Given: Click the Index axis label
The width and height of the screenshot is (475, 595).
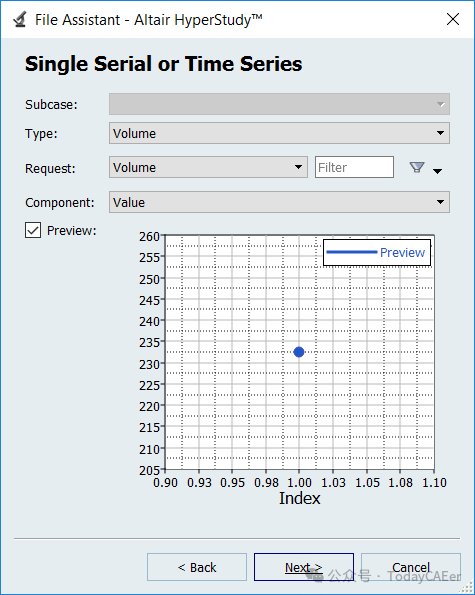Looking at the screenshot, I should (x=300, y=498).
